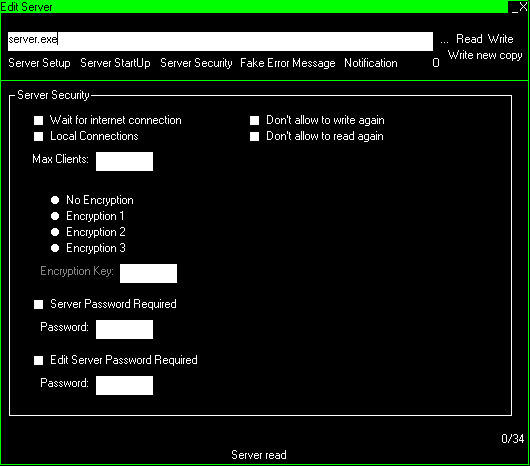Check Don't allow to write again
This screenshot has width=530, height=466.
(255, 120)
